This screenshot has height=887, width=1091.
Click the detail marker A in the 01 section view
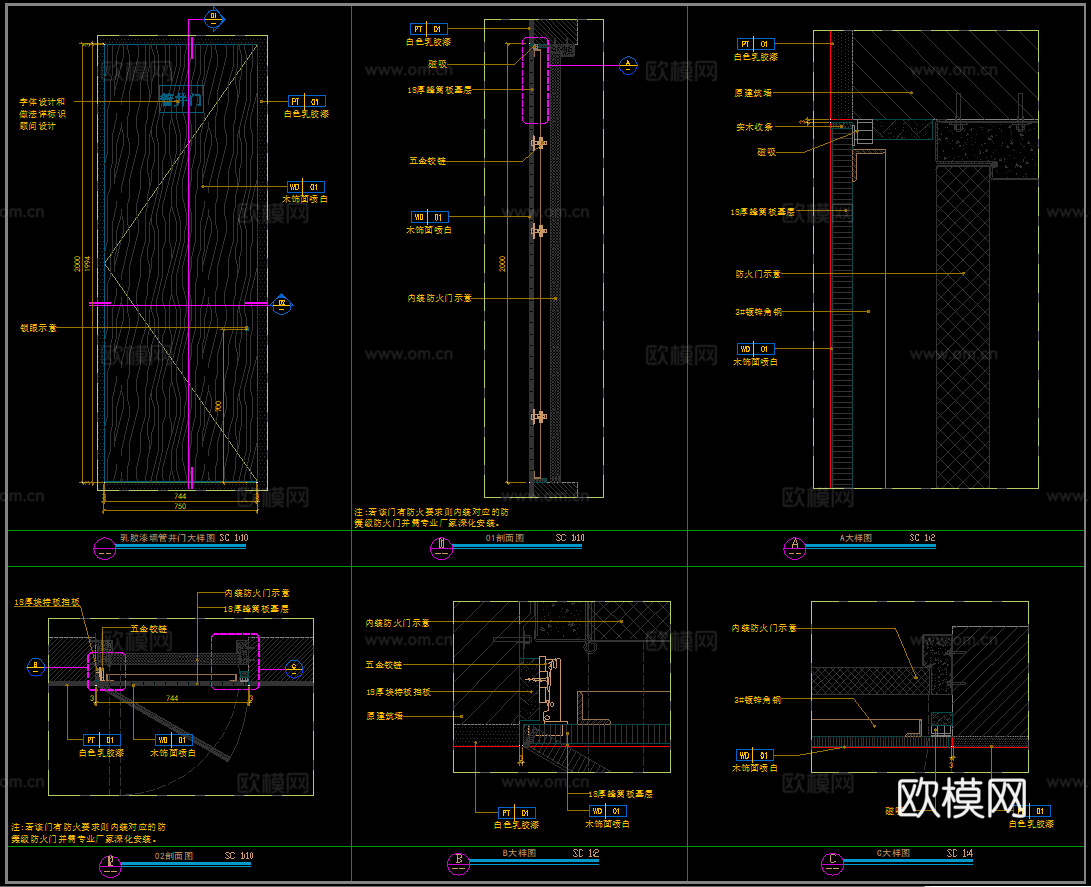click(628, 66)
